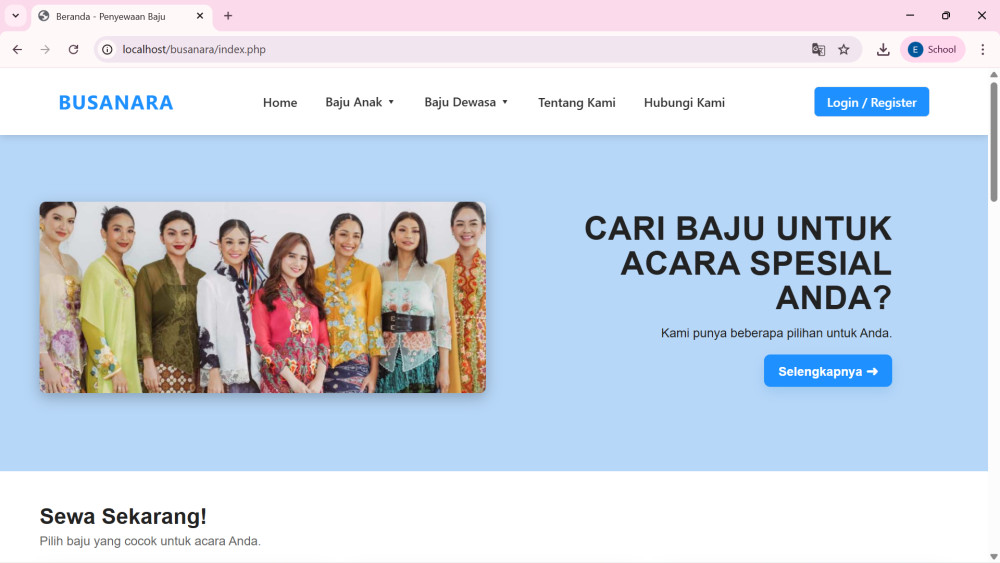The image size is (1000, 563).
Task: Open the Google Translate icon in address bar
Action: click(x=818, y=49)
